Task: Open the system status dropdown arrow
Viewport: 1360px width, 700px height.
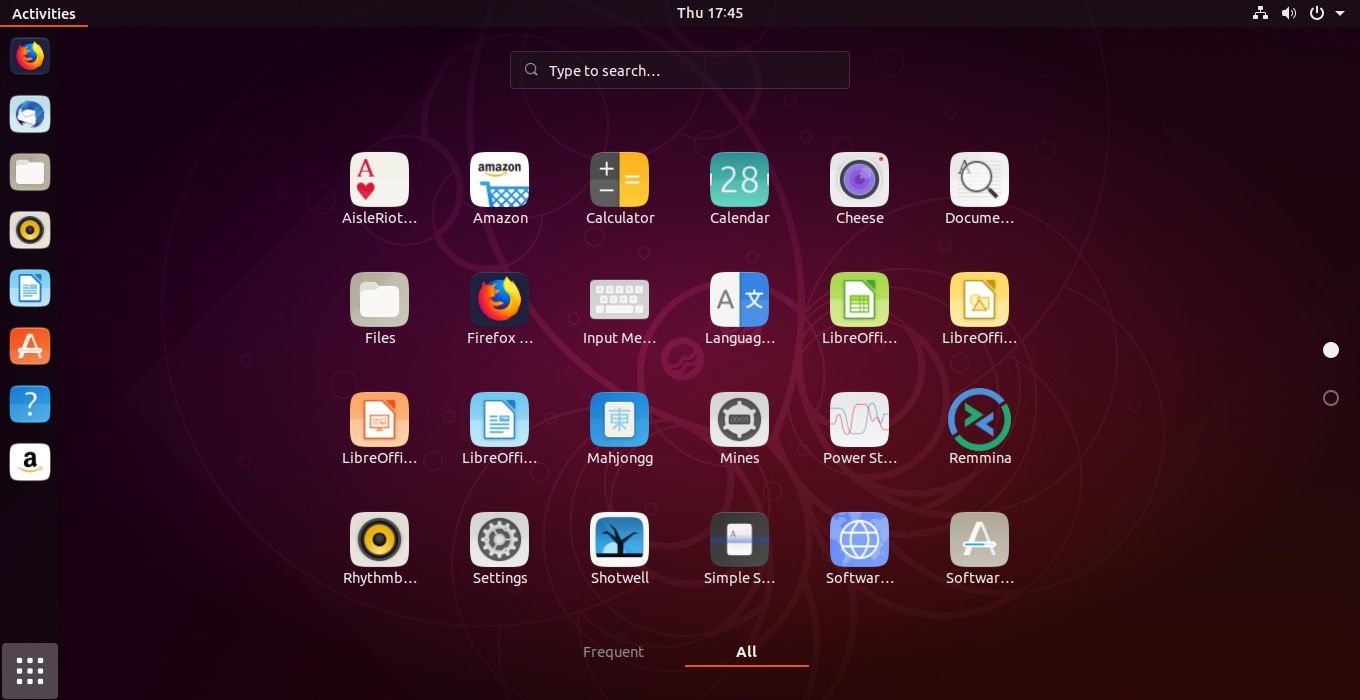Action: coord(1344,13)
